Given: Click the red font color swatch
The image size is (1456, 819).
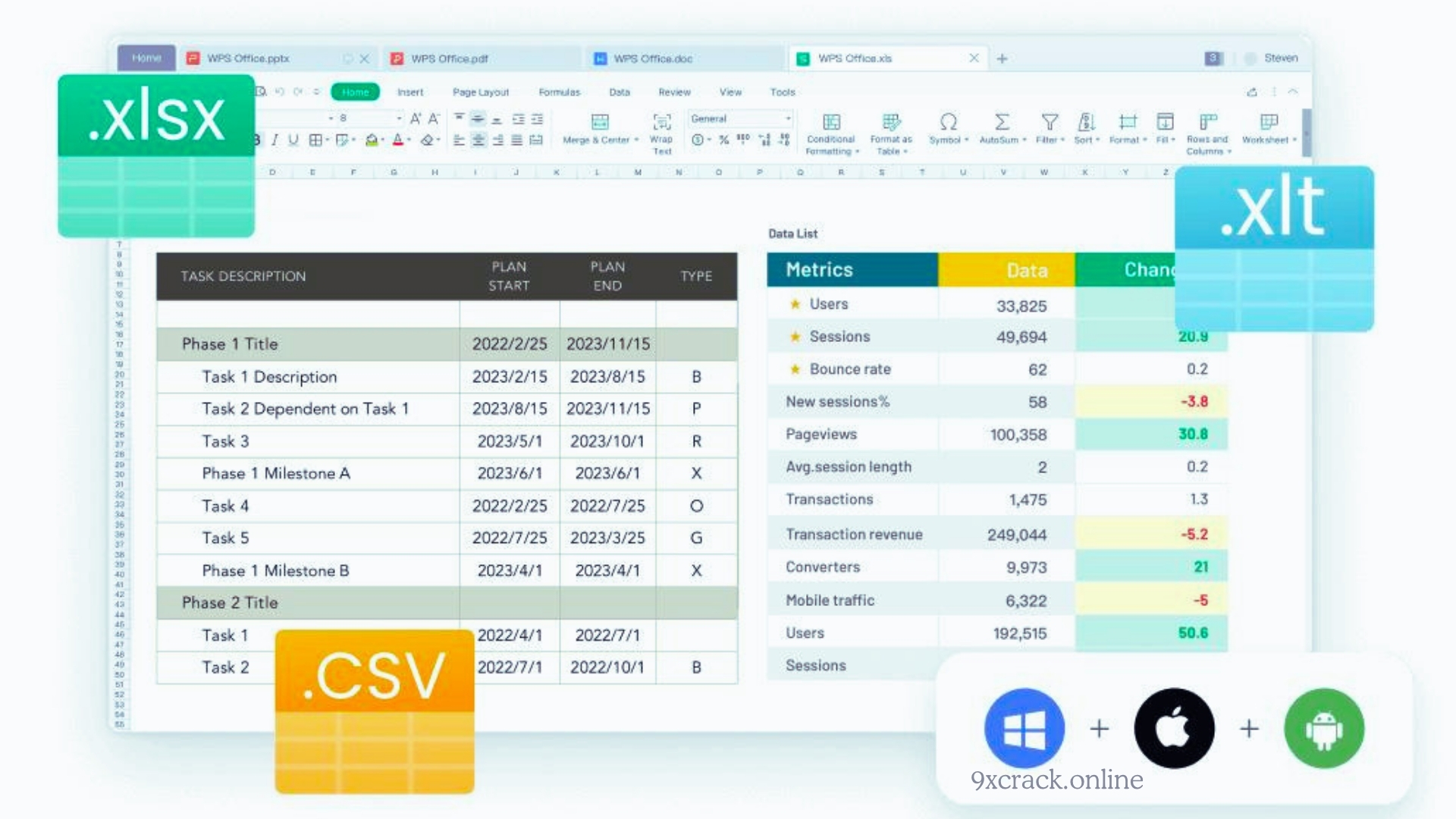Looking at the screenshot, I should click(397, 140).
